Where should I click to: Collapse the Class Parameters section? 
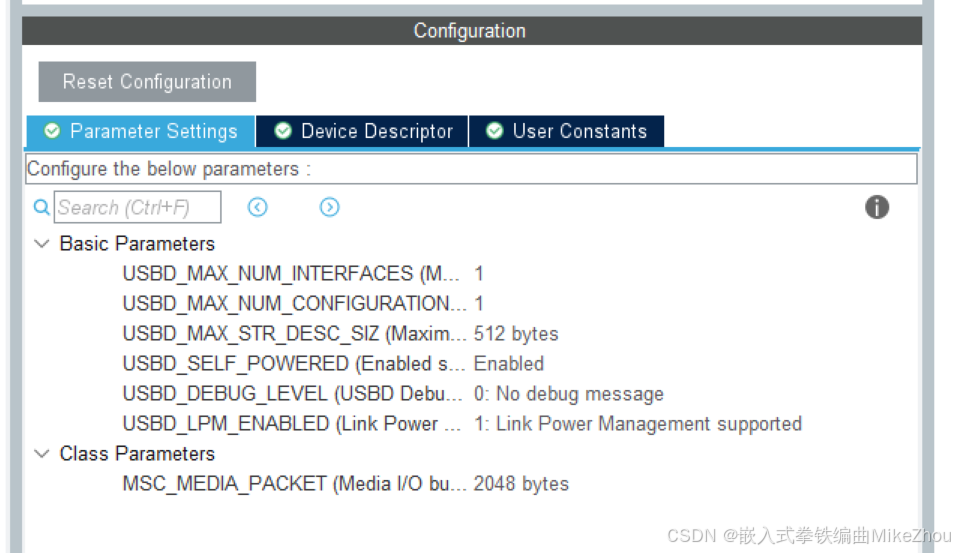click(41, 454)
